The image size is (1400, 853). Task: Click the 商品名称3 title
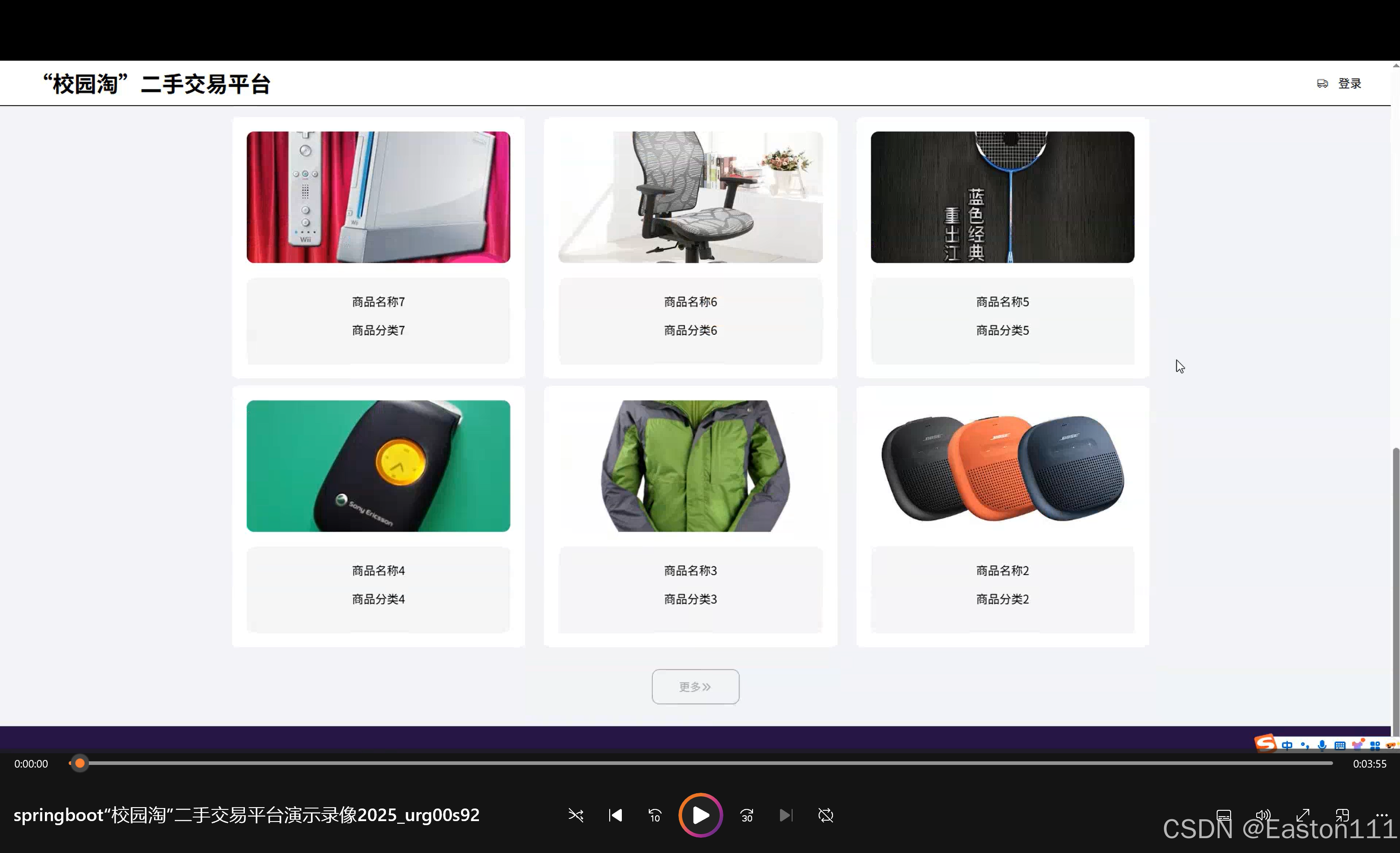pos(691,571)
